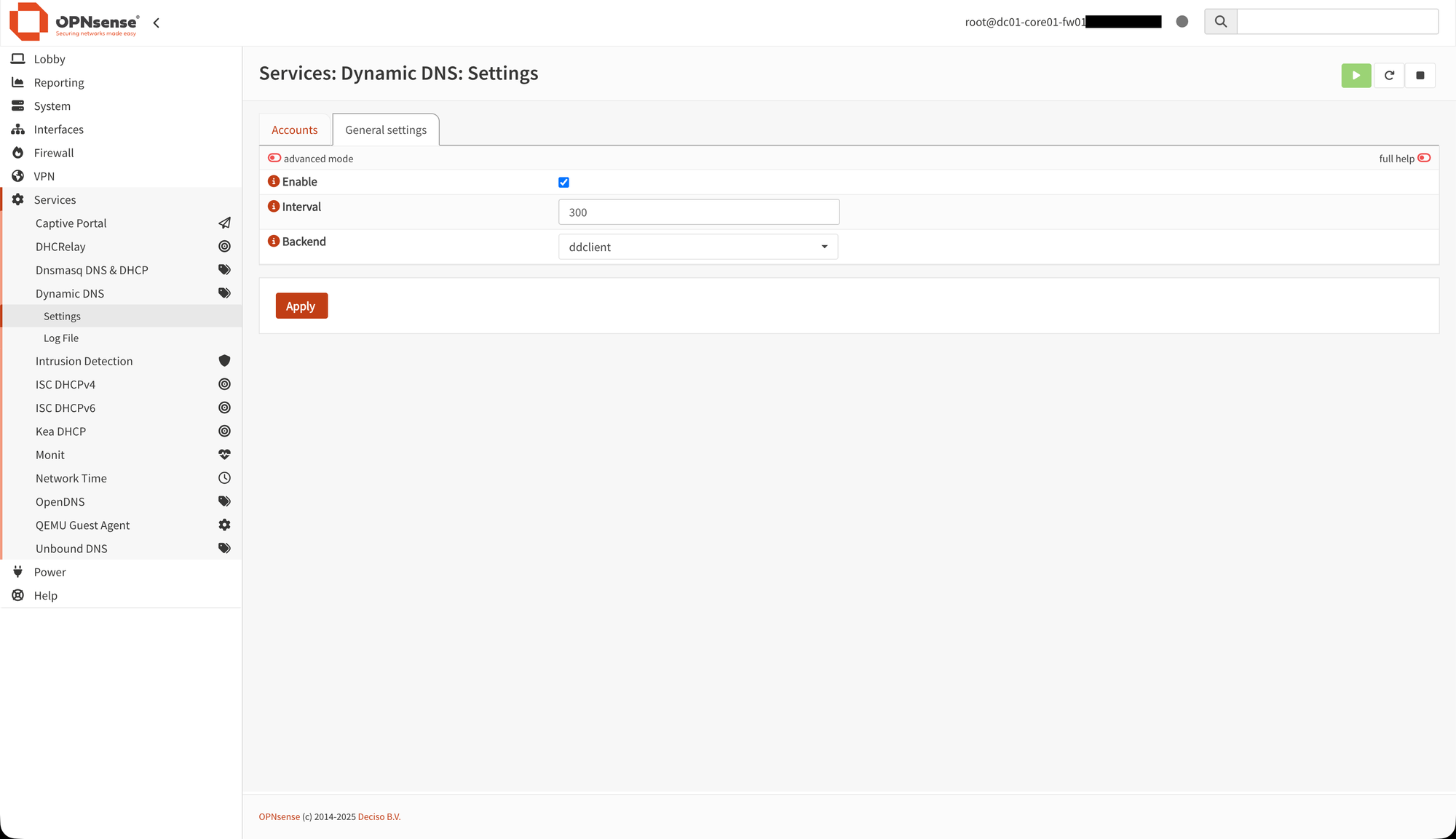Follow the Deciso B.V. footer link

tap(379, 816)
